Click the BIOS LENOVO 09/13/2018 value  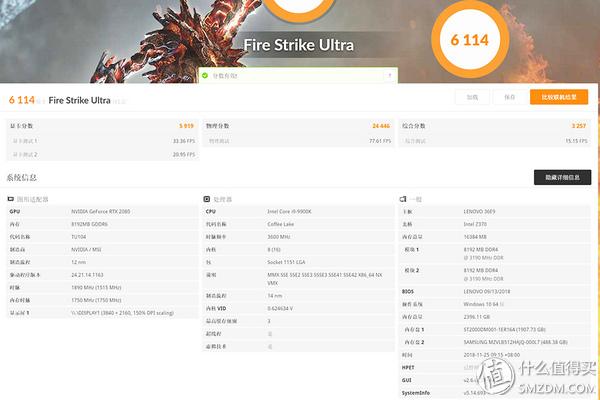[487, 291]
